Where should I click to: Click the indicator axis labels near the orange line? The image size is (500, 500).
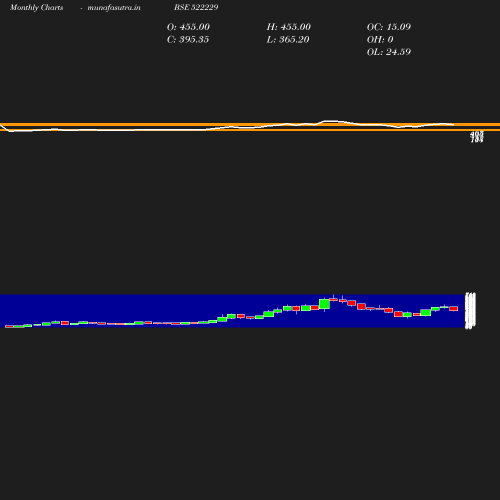[477, 137]
